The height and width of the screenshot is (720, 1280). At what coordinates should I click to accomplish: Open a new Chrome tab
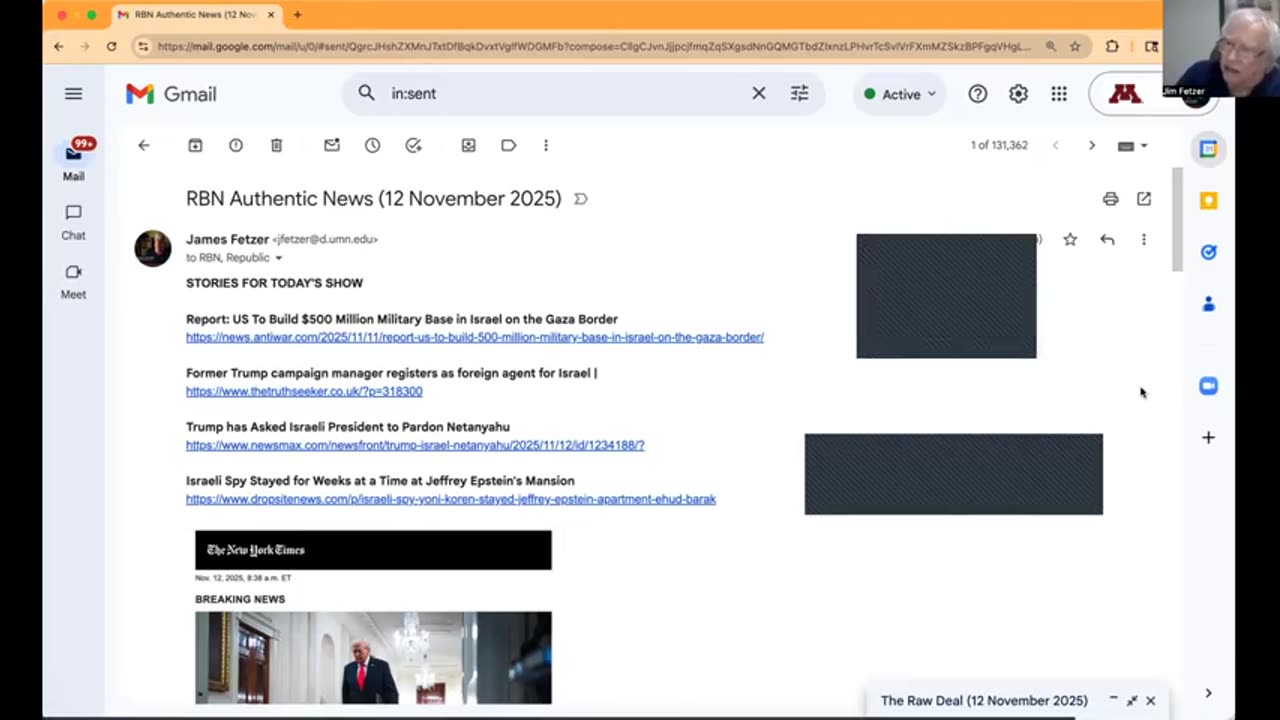(297, 15)
